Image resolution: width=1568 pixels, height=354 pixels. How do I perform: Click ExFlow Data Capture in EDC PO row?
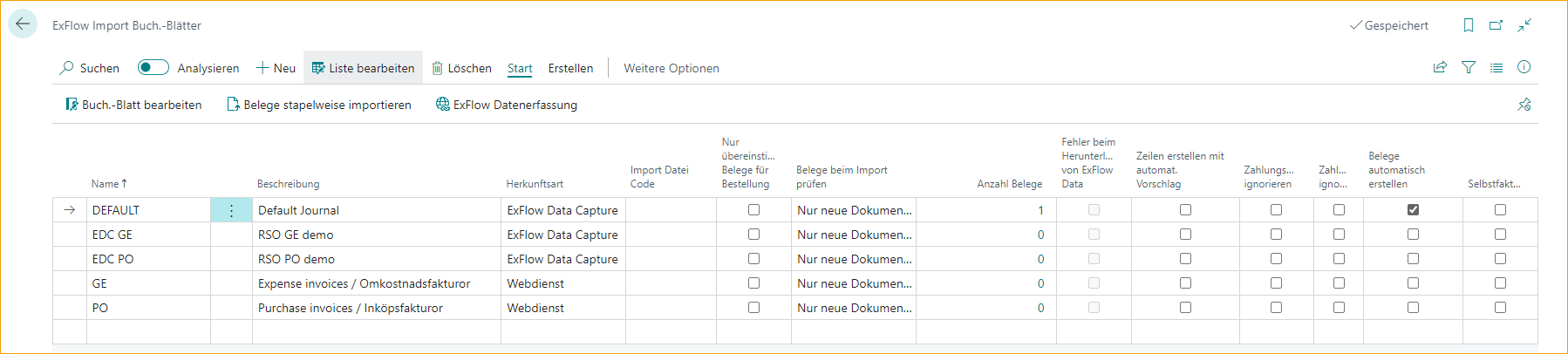[563, 259]
